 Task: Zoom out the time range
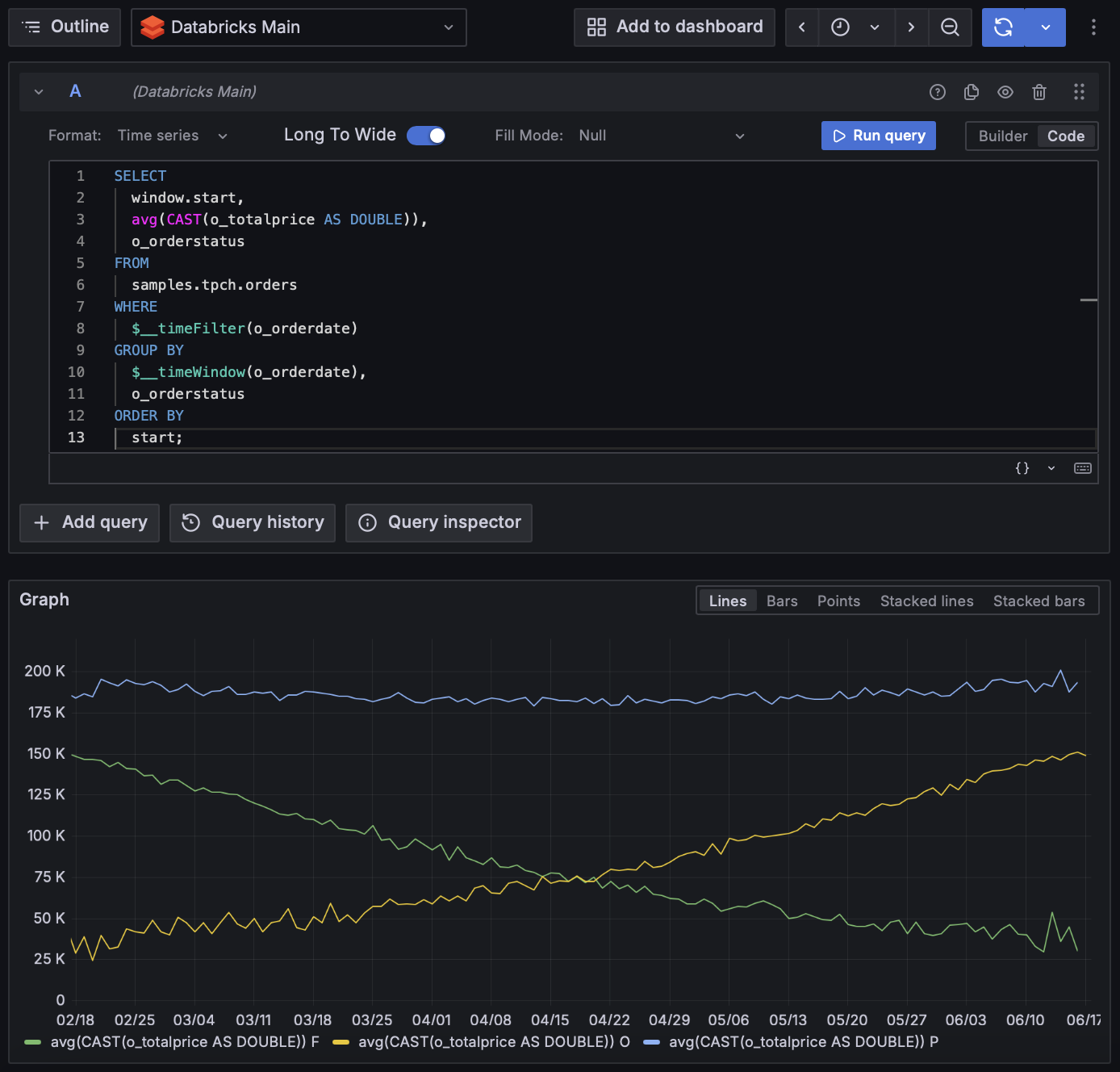[x=950, y=27]
